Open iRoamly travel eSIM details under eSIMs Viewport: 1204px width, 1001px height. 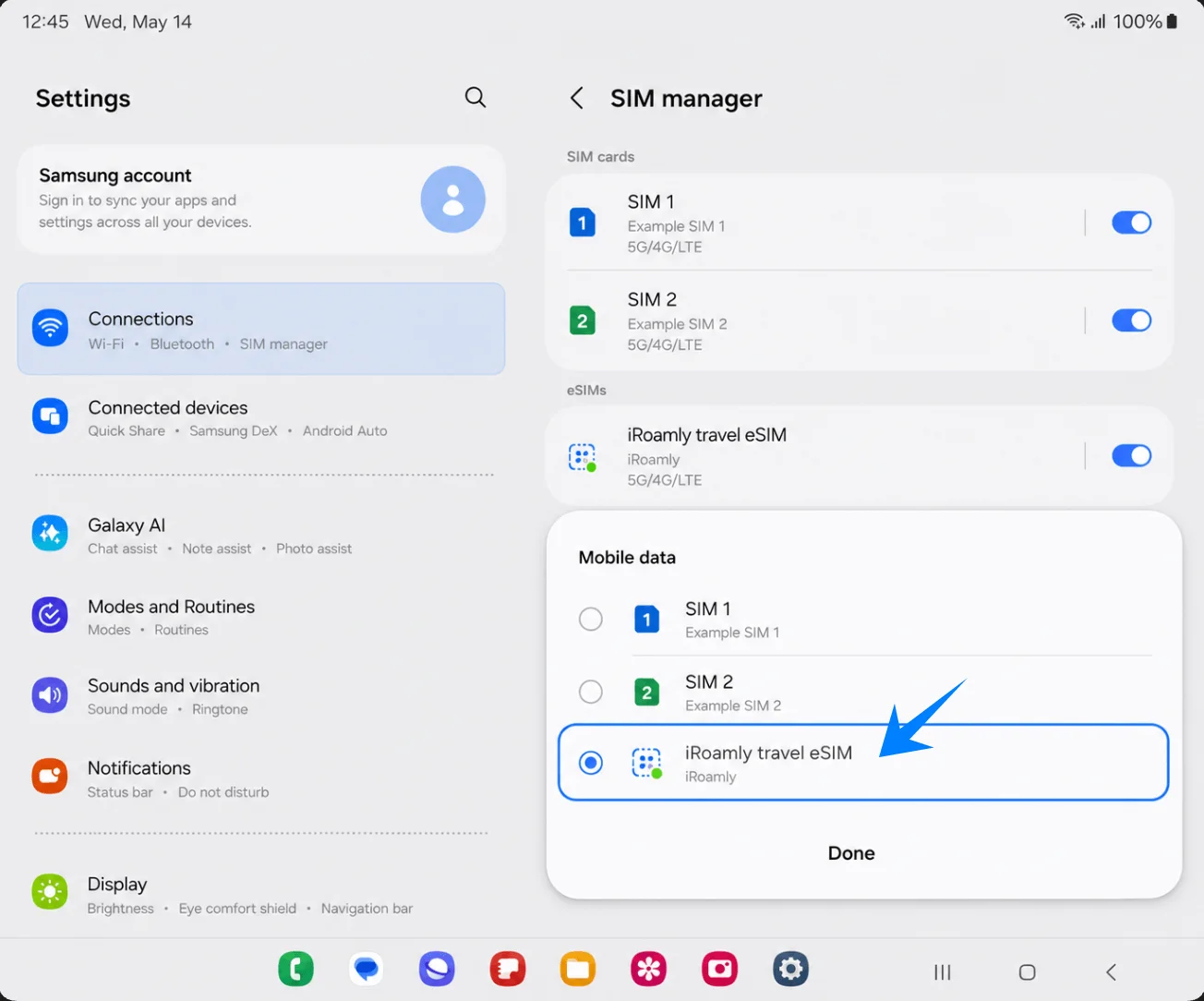814,456
